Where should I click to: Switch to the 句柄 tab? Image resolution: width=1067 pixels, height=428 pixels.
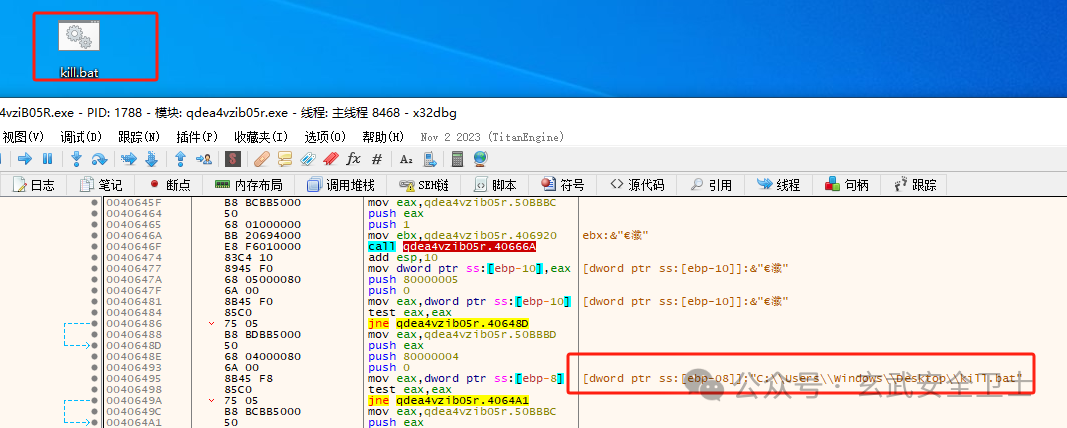847,184
